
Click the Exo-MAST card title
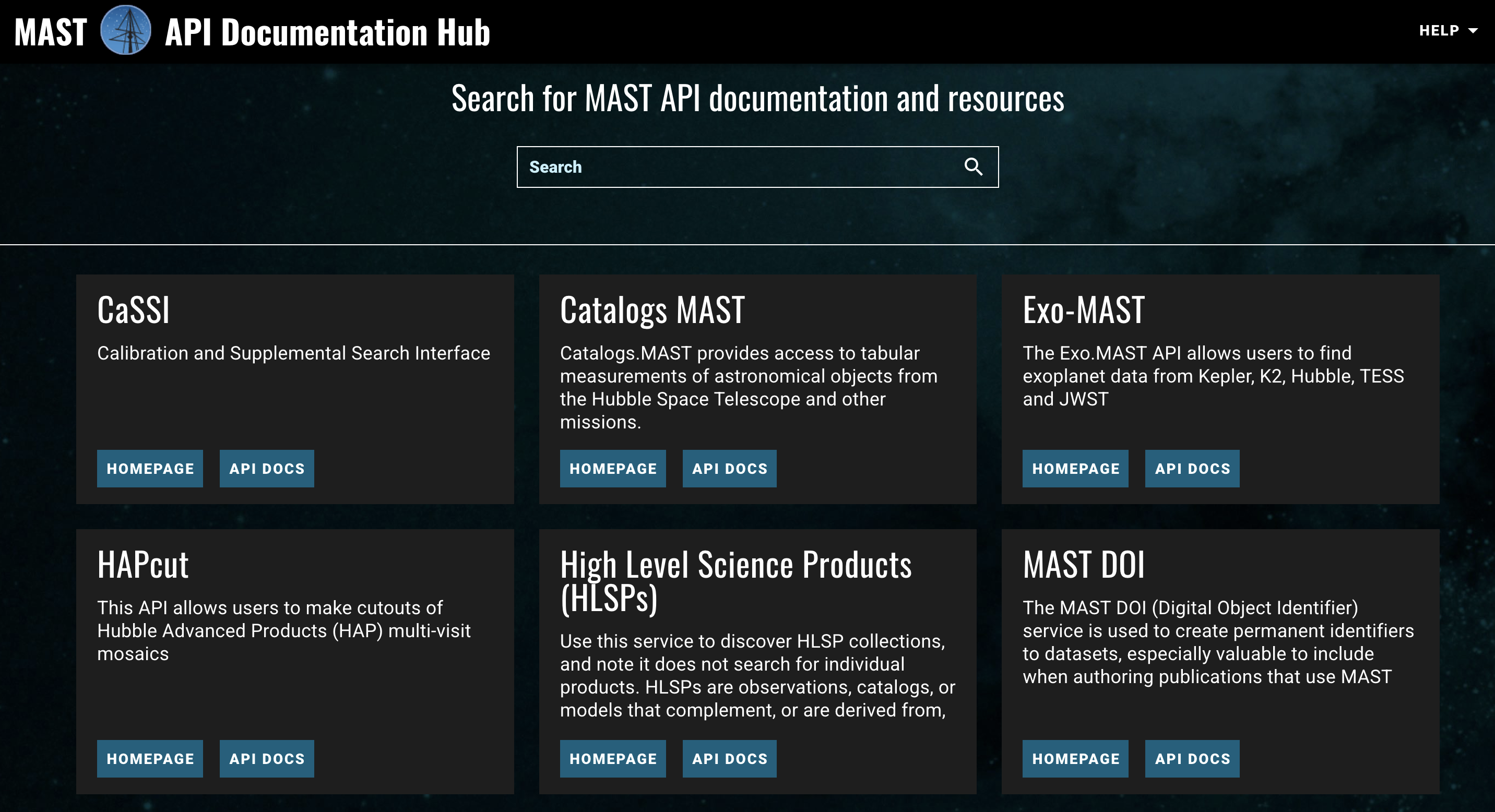tap(1084, 310)
